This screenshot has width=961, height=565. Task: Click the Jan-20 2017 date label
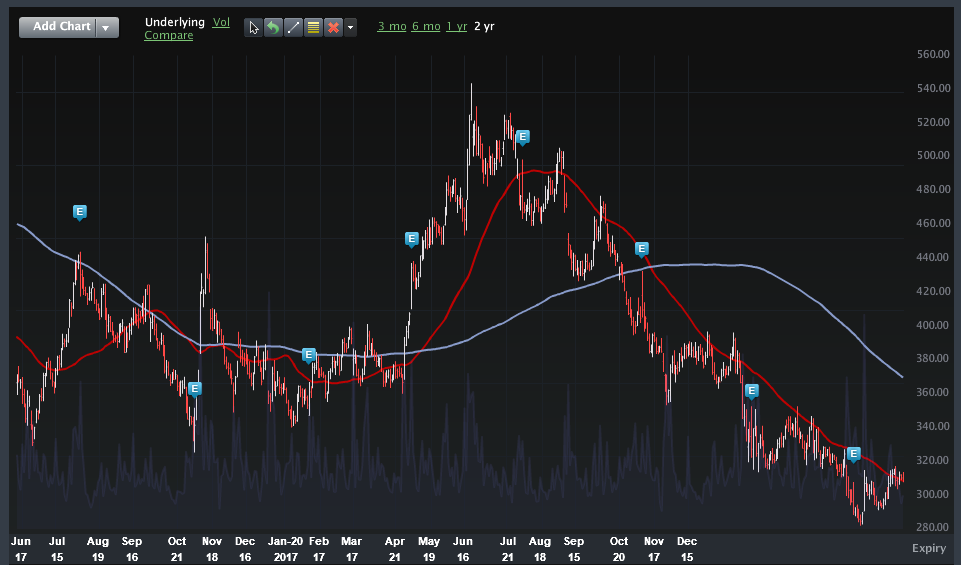click(286, 549)
